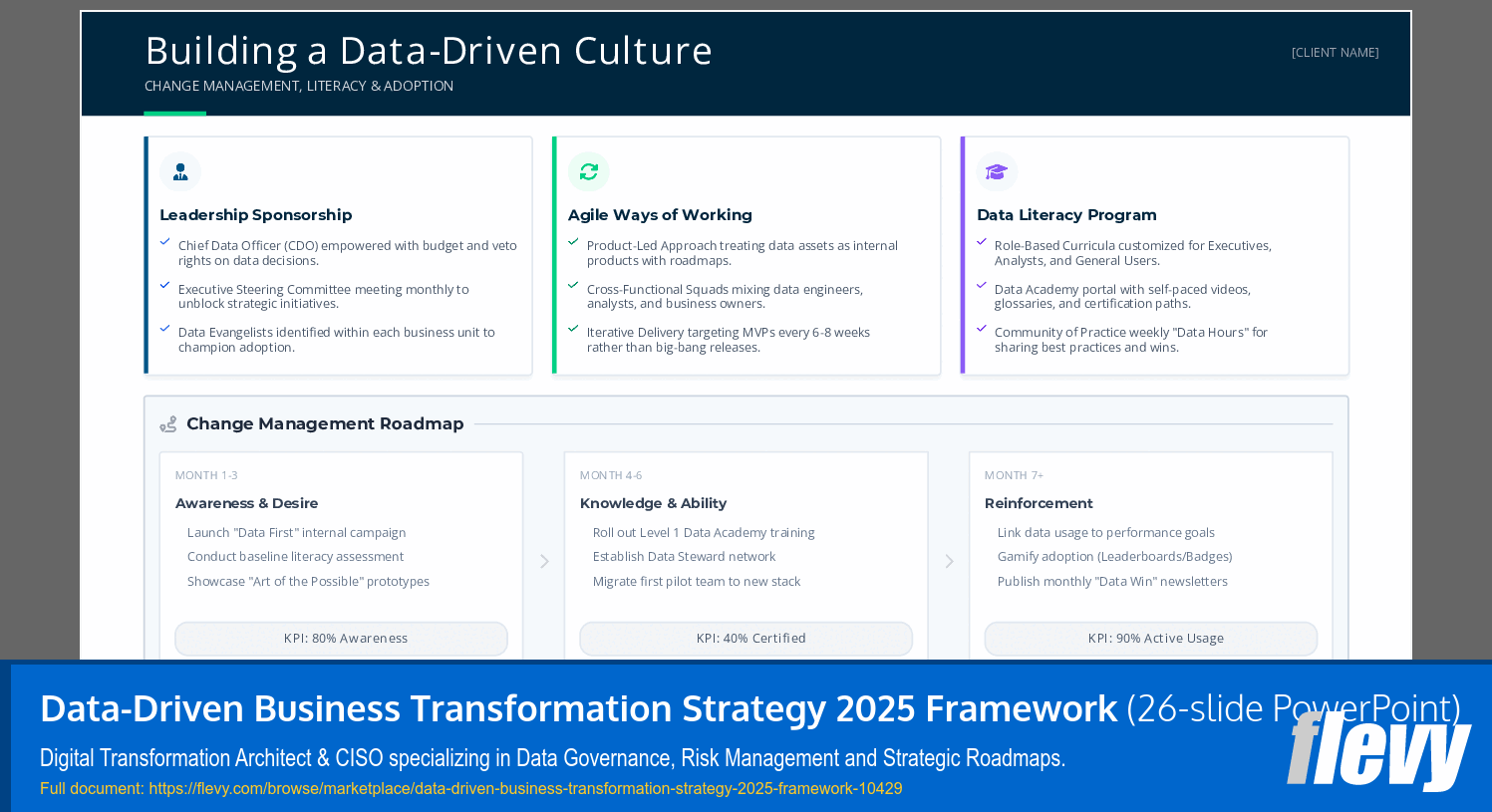Click the Agile Ways of Working refresh icon
The width and height of the screenshot is (1492, 812).
tap(589, 171)
